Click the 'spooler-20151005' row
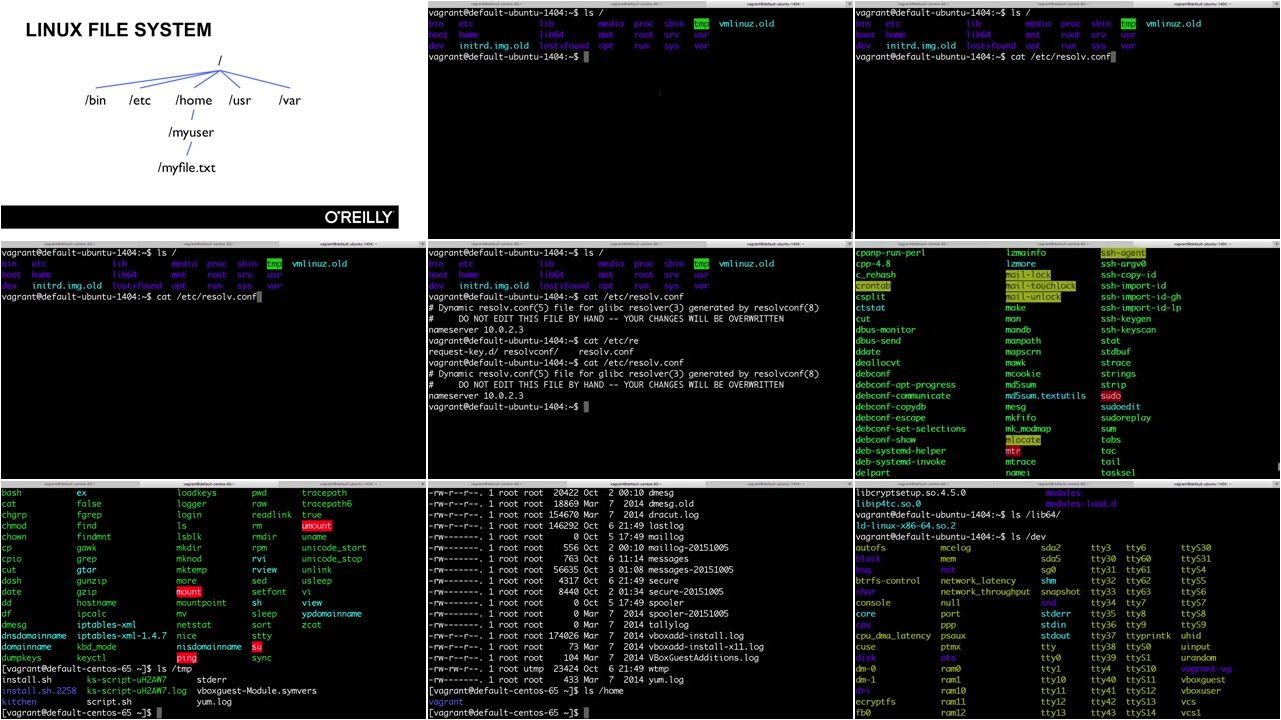Screen dimensions: 1281x720 point(580,614)
